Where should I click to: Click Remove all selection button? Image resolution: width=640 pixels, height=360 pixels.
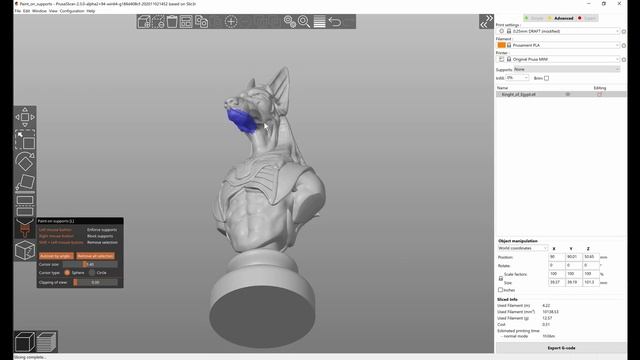(96, 256)
